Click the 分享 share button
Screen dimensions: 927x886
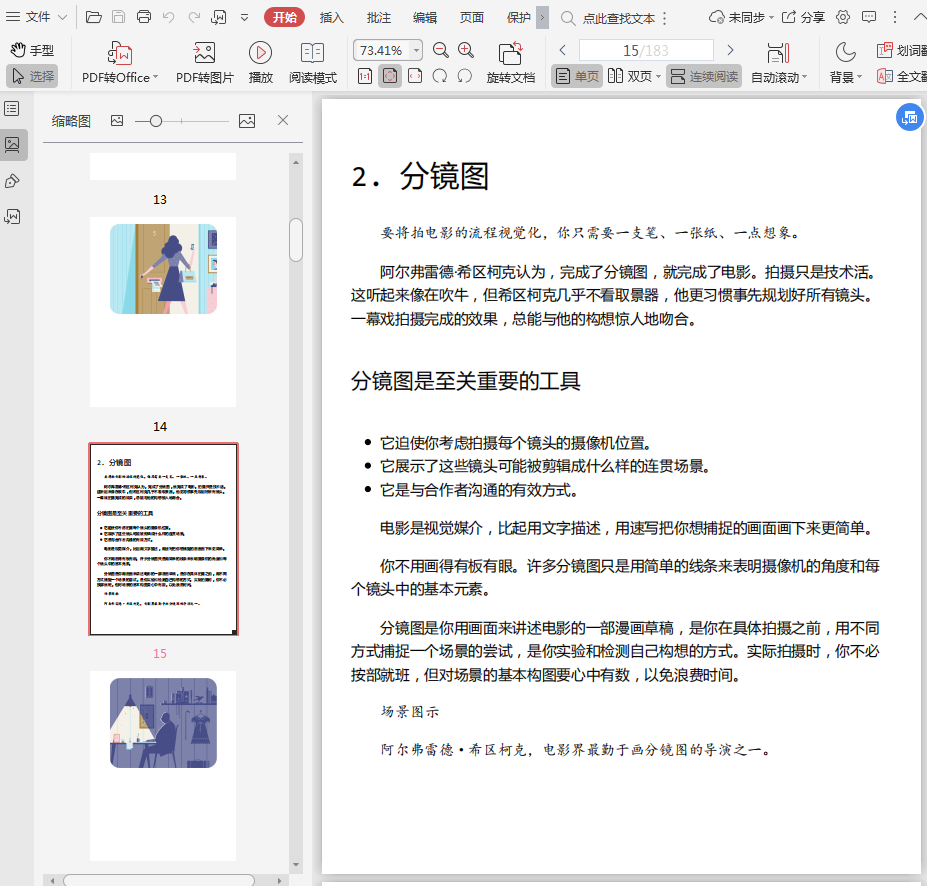[803, 17]
